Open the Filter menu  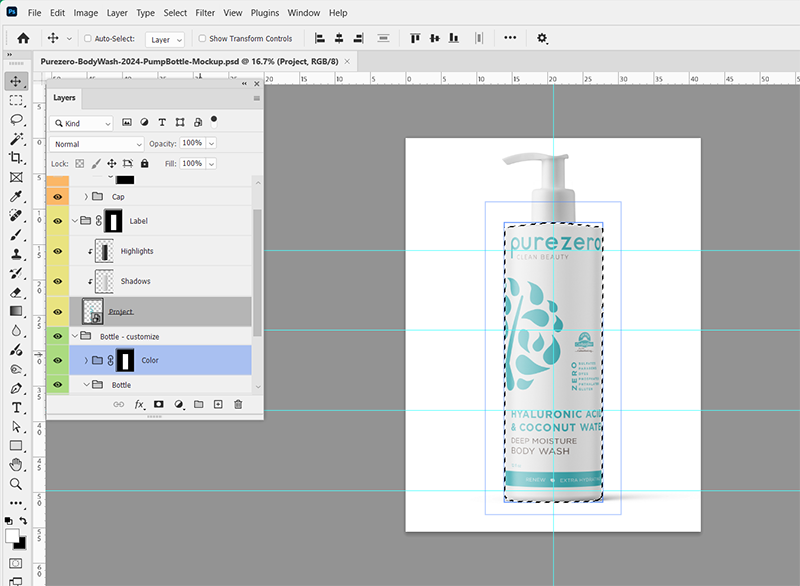point(205,13)
